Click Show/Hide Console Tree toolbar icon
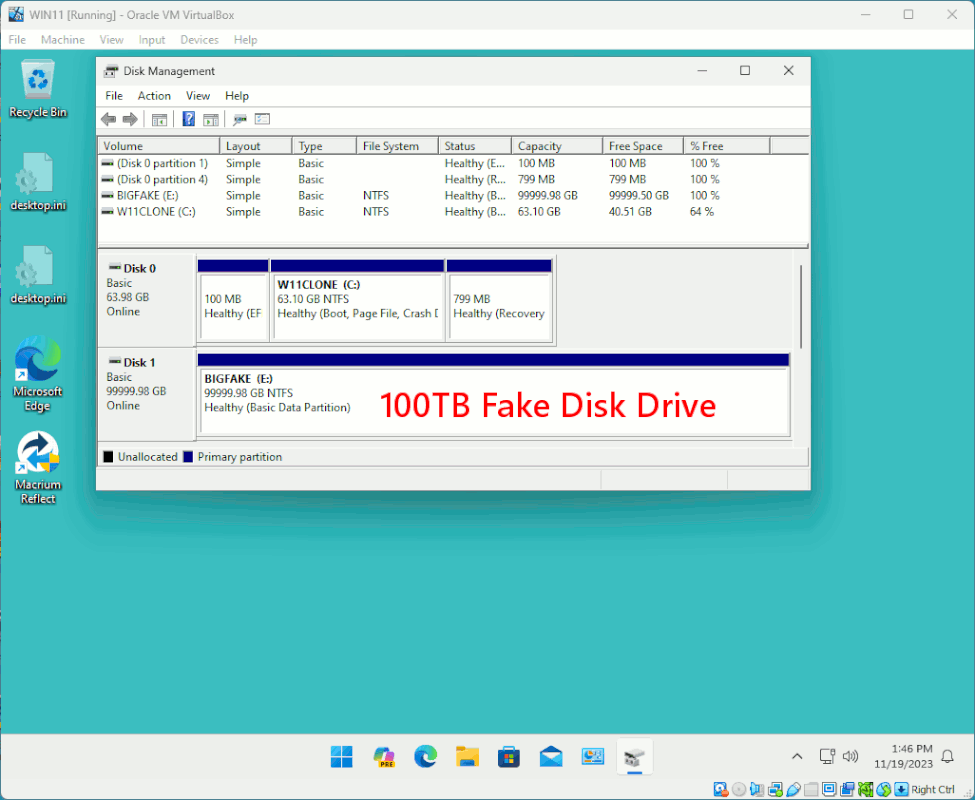Screen dimensions: 975x800 pyautogui.click(x=159, y=119)
